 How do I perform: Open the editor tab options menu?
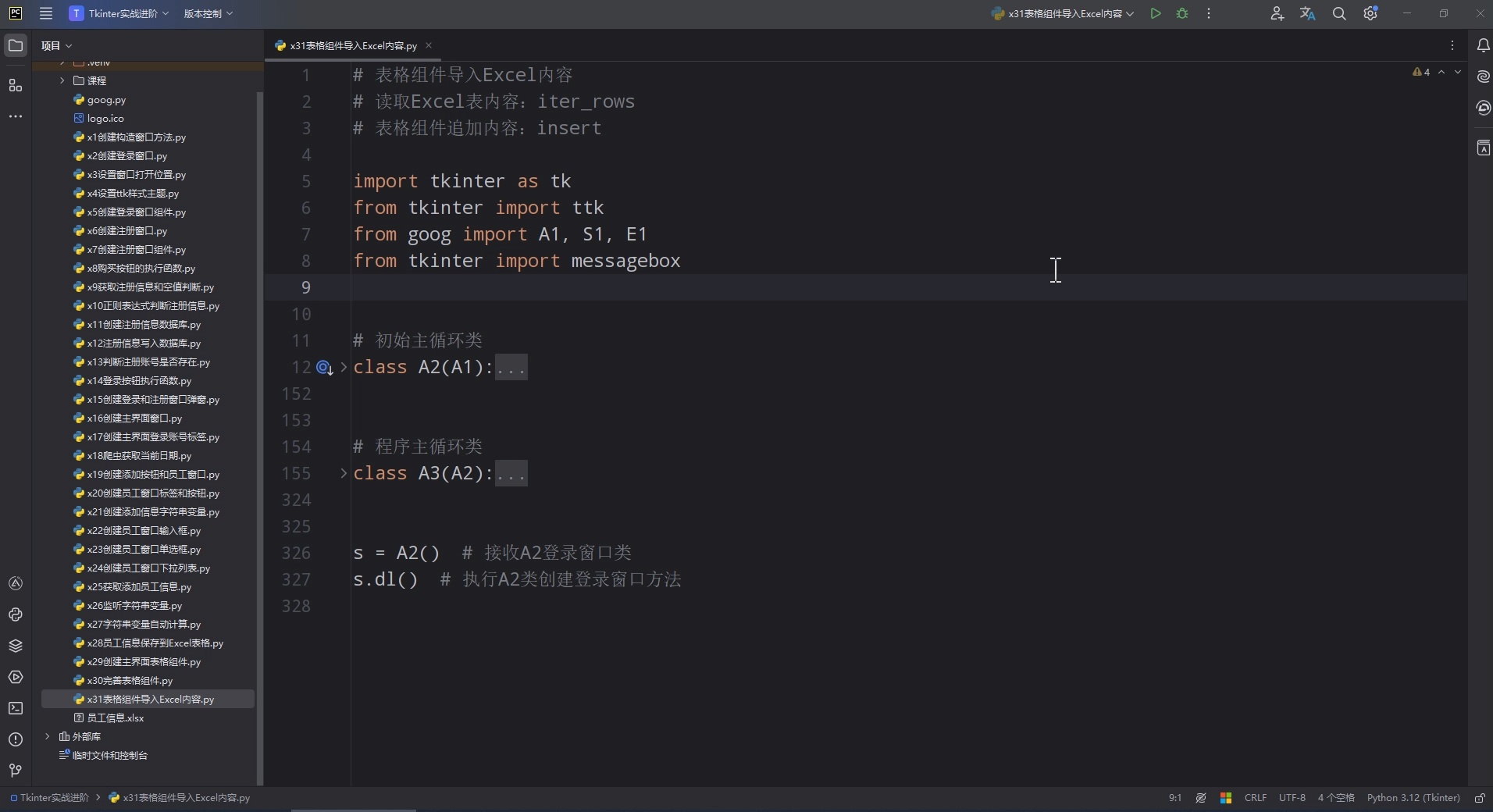(x=1452, y=46)
